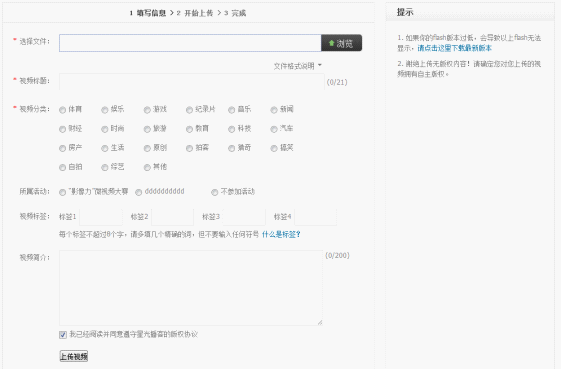Select the 综艺 category radio button
Image resolution: width=562 pixels, height=370 pixels.
pyautogui.click(x=105, y=168)
